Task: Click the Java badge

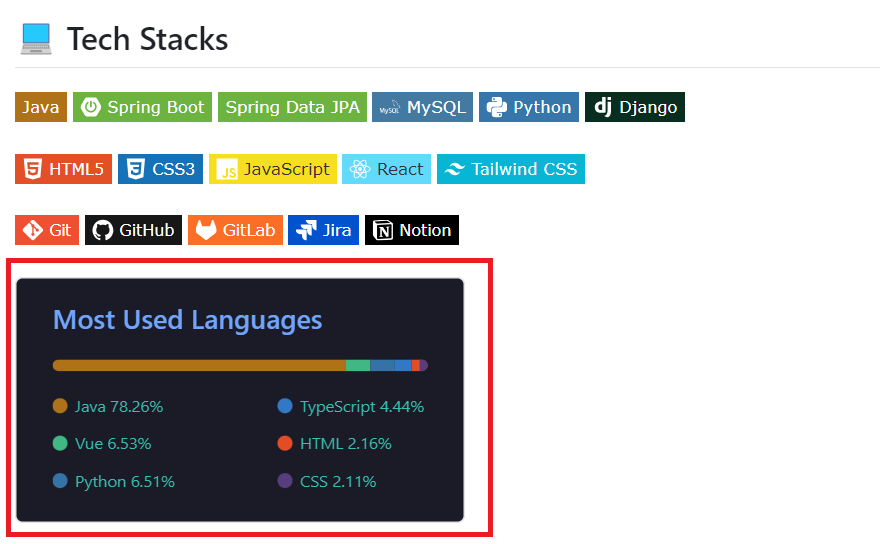Action: [x=41, y=107]
